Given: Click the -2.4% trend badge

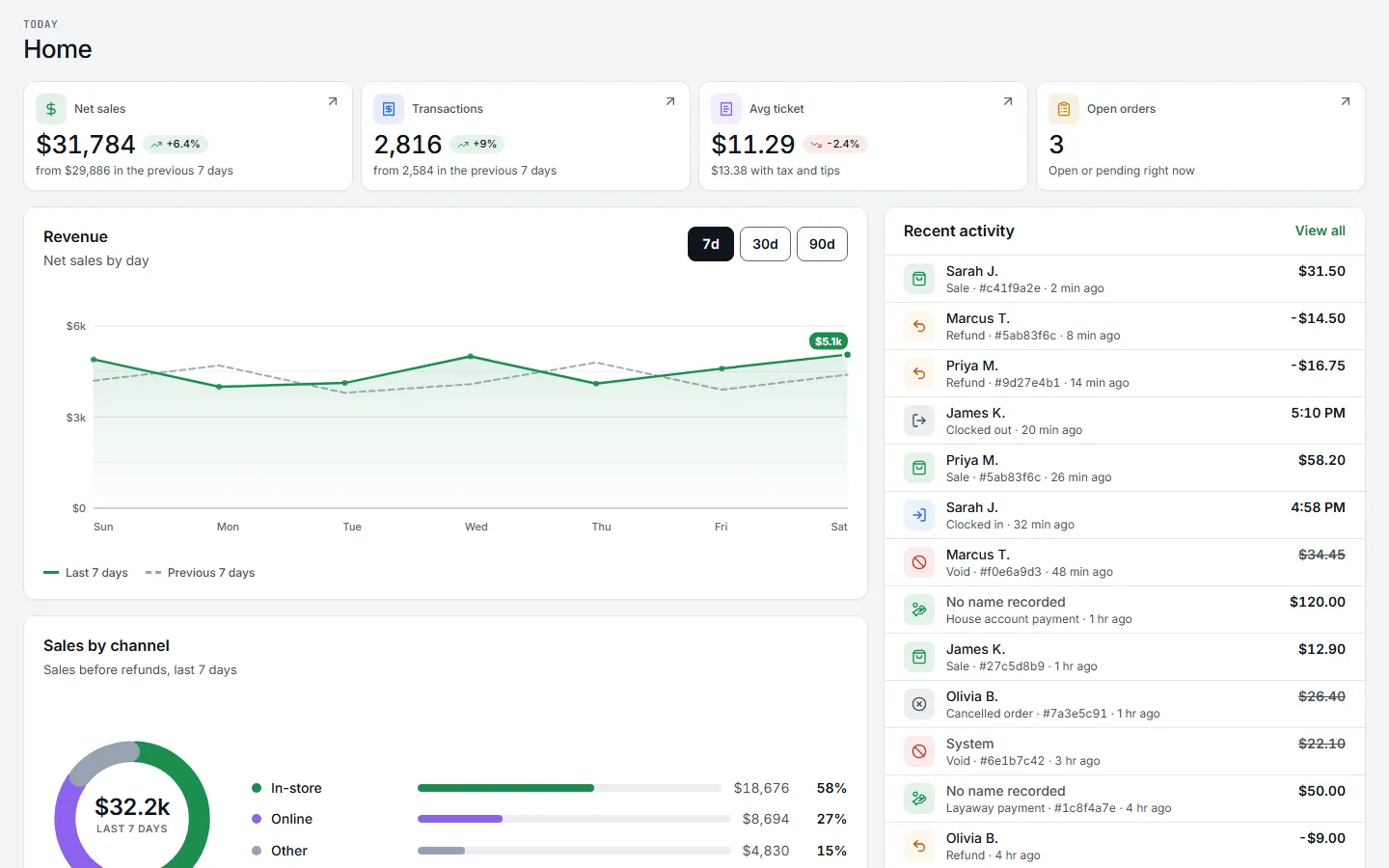Looking at the screenshot, I should (835, 144).
